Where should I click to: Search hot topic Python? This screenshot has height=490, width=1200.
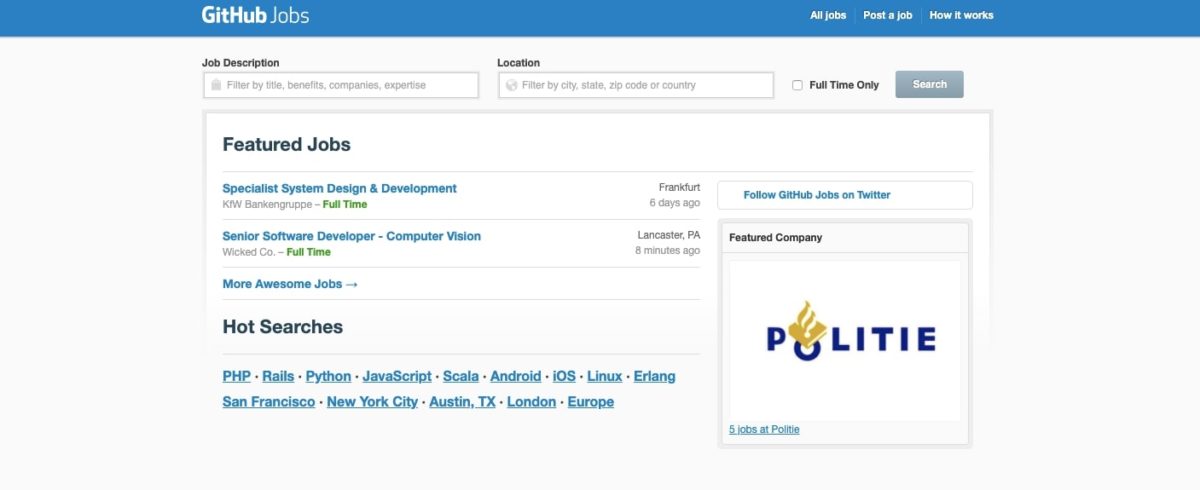pos(328,376)
